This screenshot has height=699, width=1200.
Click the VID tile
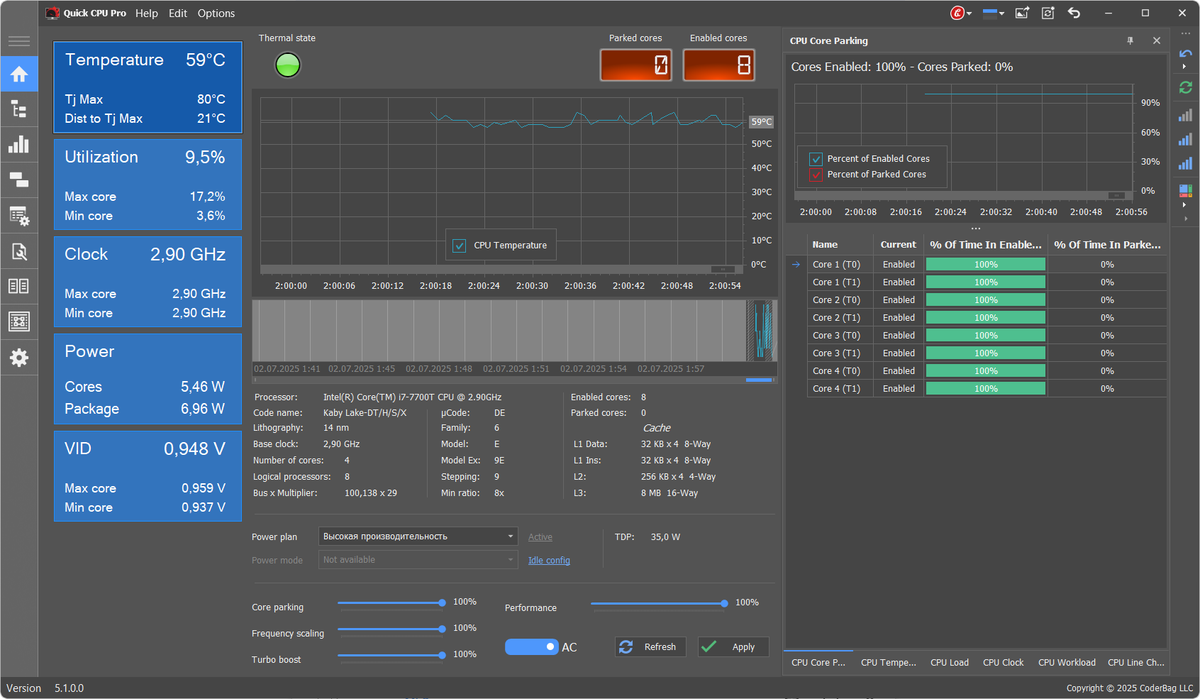(147, 476)
